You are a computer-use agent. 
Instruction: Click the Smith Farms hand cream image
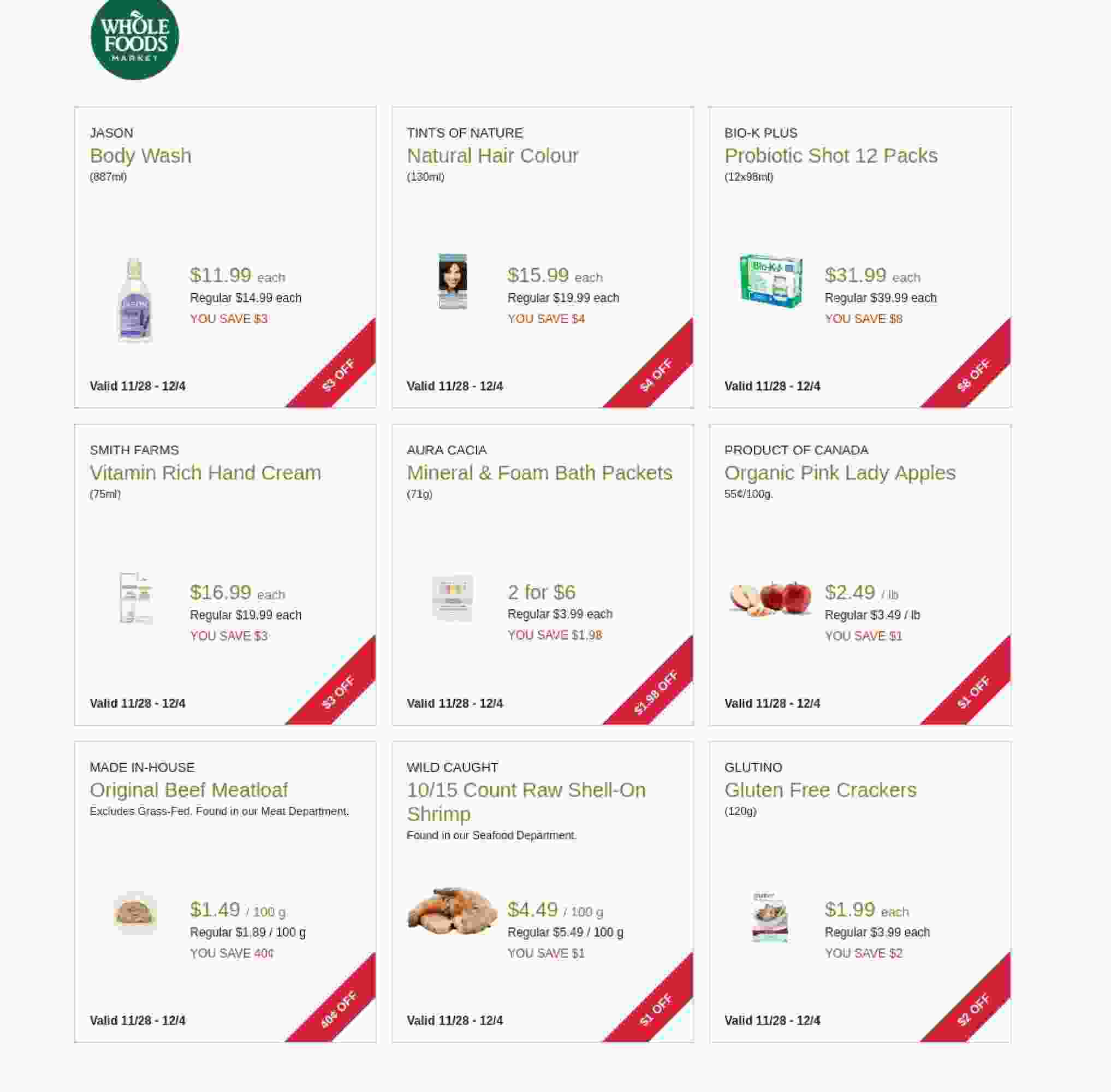(x=135, y=598)
